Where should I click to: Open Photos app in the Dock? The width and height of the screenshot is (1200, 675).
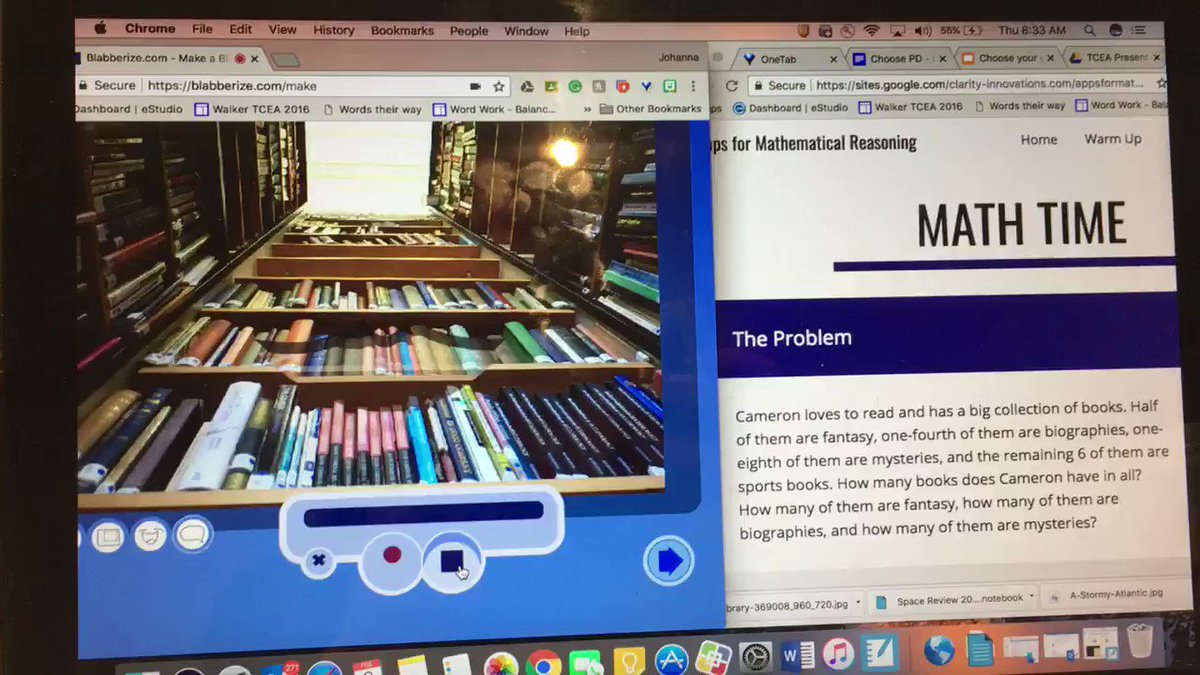point(501,665)
